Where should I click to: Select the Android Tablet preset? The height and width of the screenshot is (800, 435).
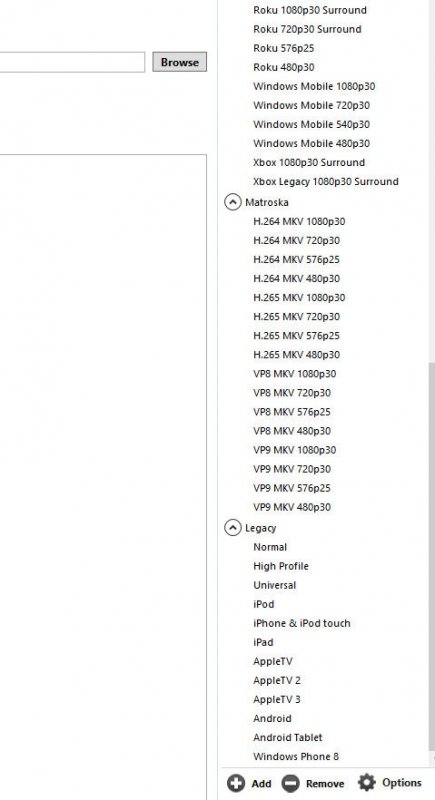click(x=288, y=737)
